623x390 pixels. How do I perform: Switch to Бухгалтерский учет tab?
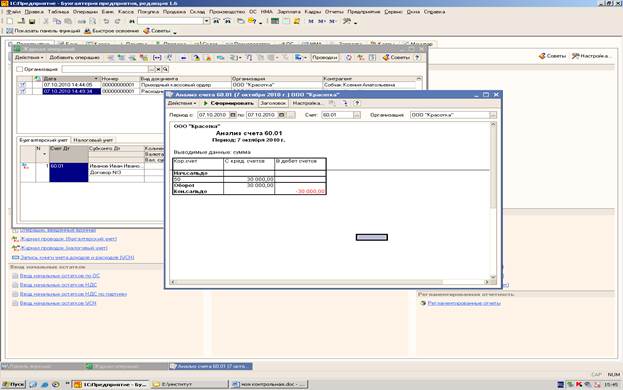point(44,140)
